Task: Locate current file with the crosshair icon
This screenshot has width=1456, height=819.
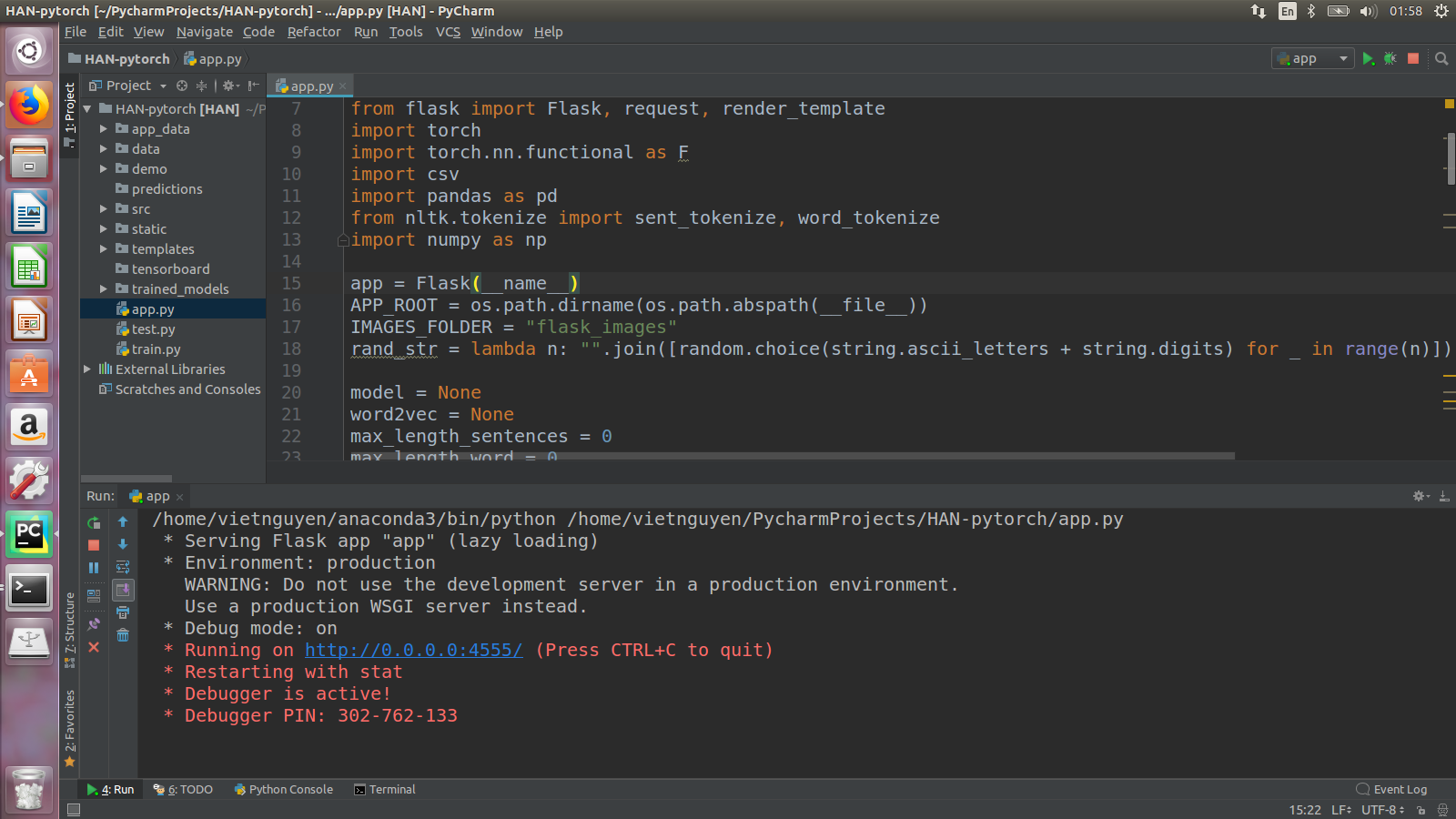Action: pos(182,86)
